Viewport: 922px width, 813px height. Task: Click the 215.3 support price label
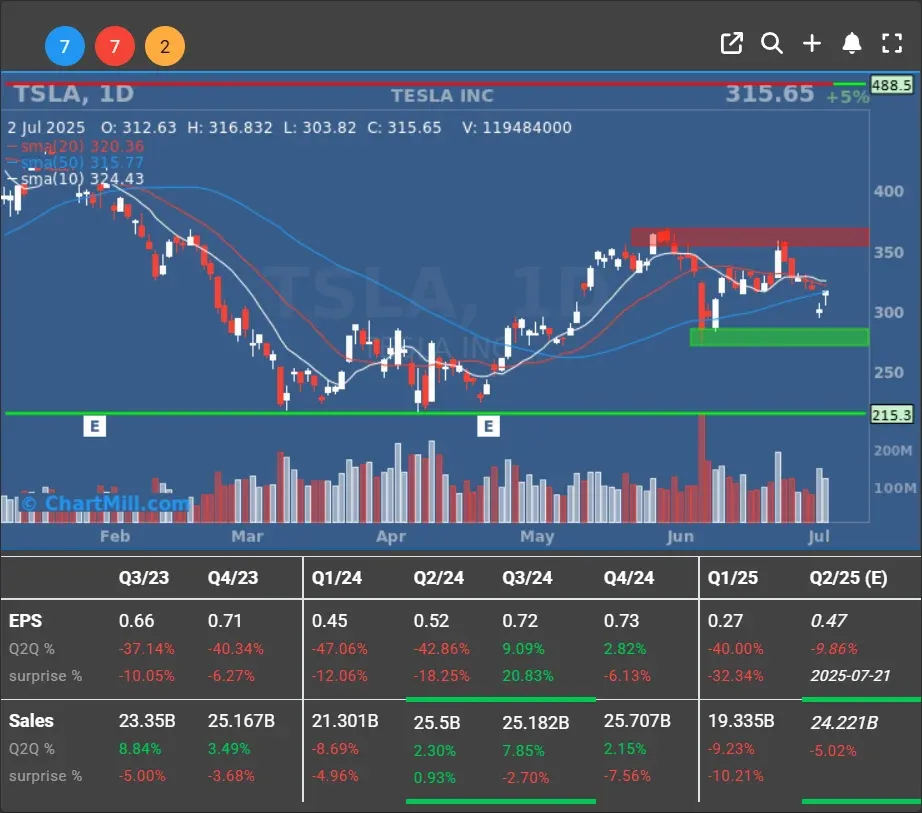pyautogui.click(x=891, y=414)
